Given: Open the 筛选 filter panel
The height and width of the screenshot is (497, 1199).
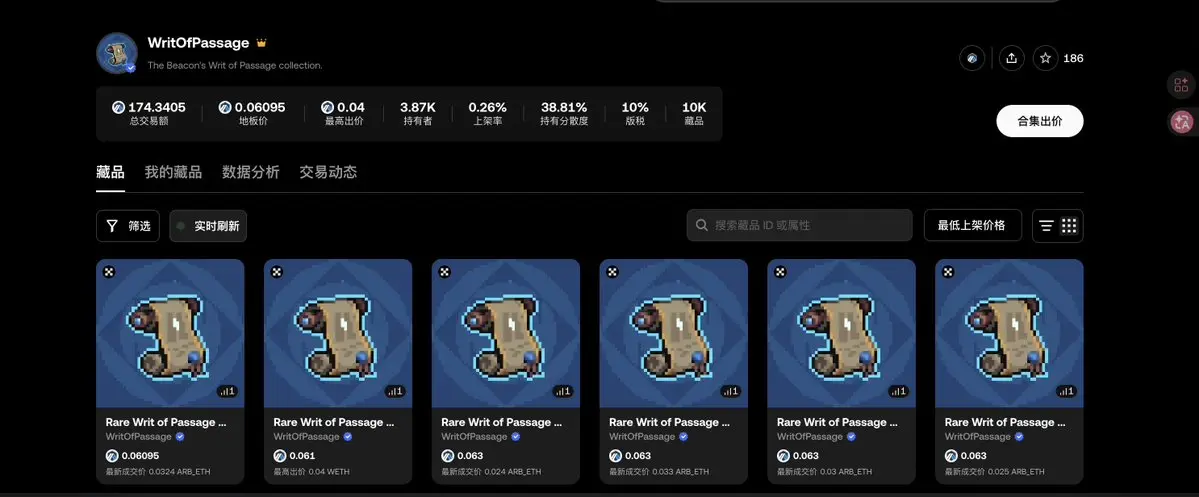Looking at the screenshot, I should coord(128,226).
